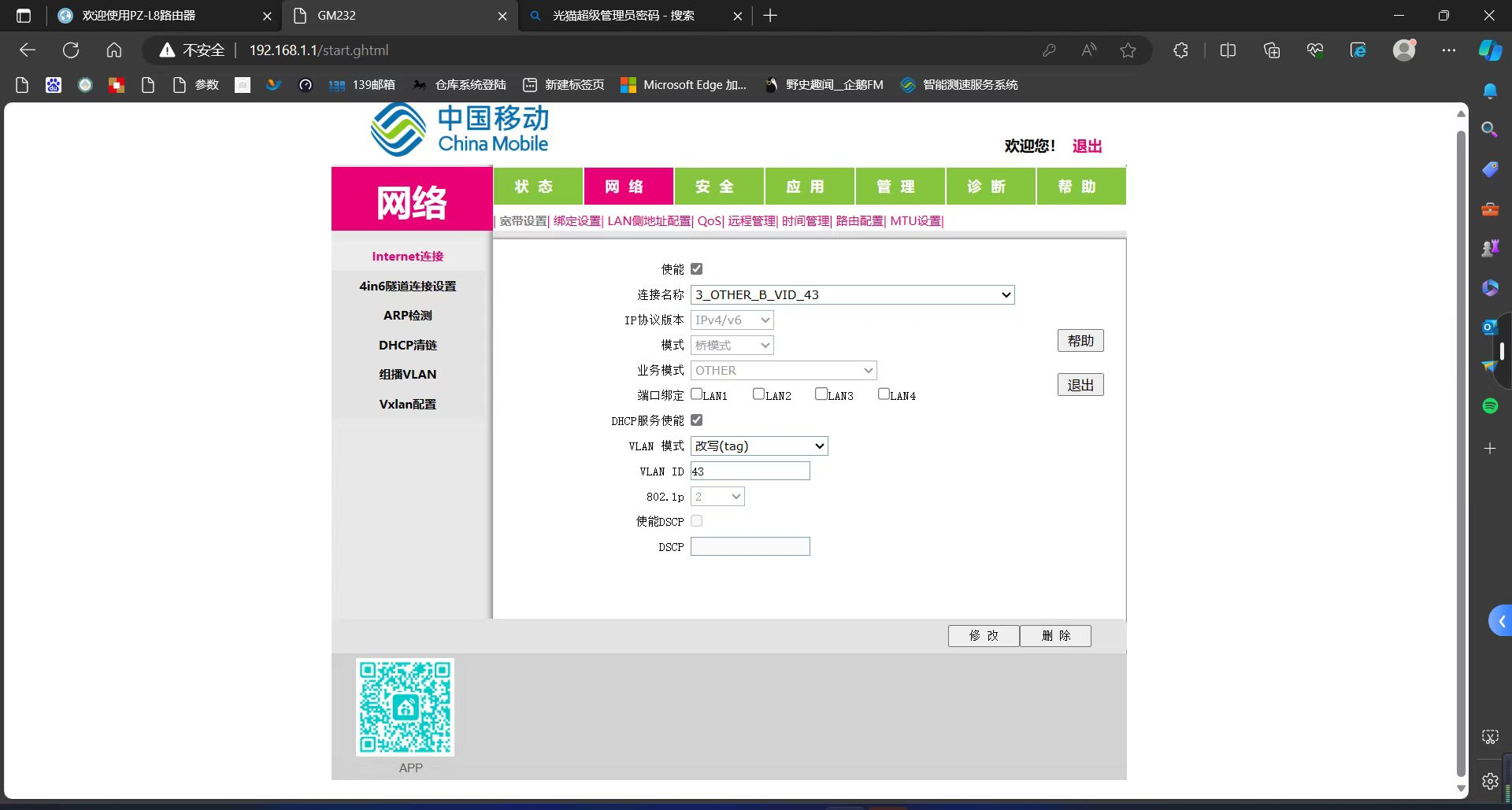Open sidebar settings gear icon
Screen dimensions: 1512x810
(x=1490, y=781)
